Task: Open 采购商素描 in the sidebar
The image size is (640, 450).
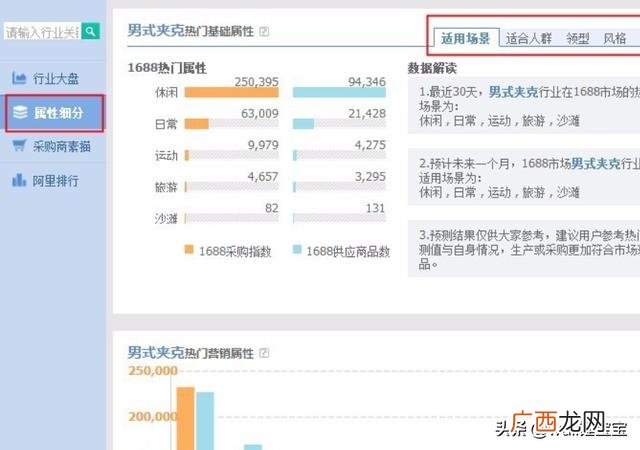Action: click(x=53, y=146)
